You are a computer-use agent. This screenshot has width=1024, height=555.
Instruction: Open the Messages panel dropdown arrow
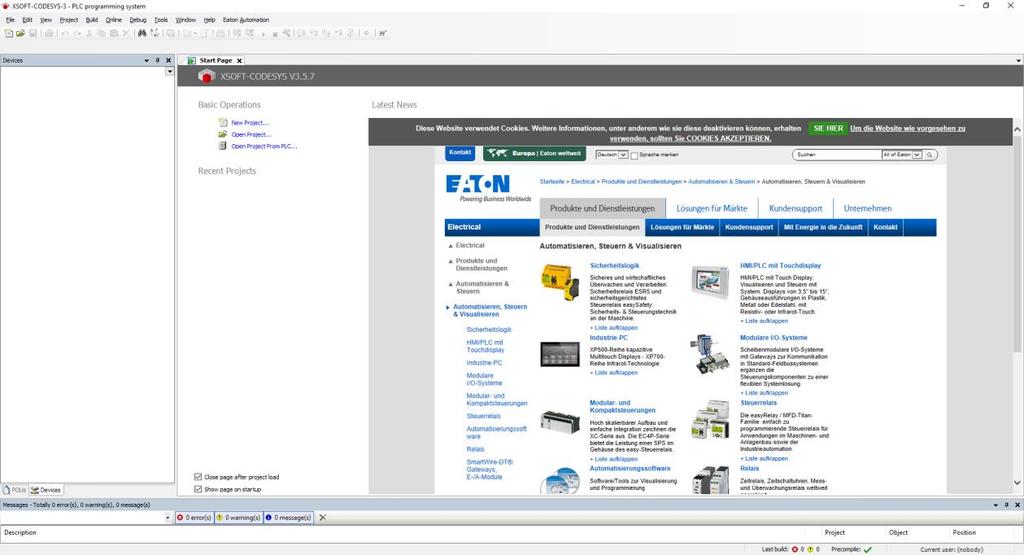(995, 505)
